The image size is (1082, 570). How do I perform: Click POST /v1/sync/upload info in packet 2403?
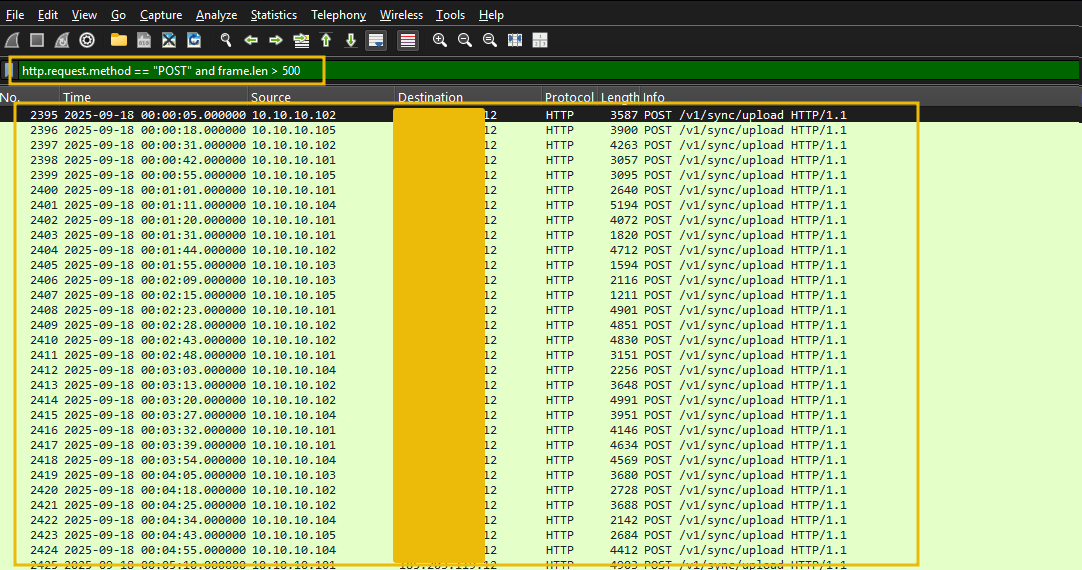[x=745, y=235]
